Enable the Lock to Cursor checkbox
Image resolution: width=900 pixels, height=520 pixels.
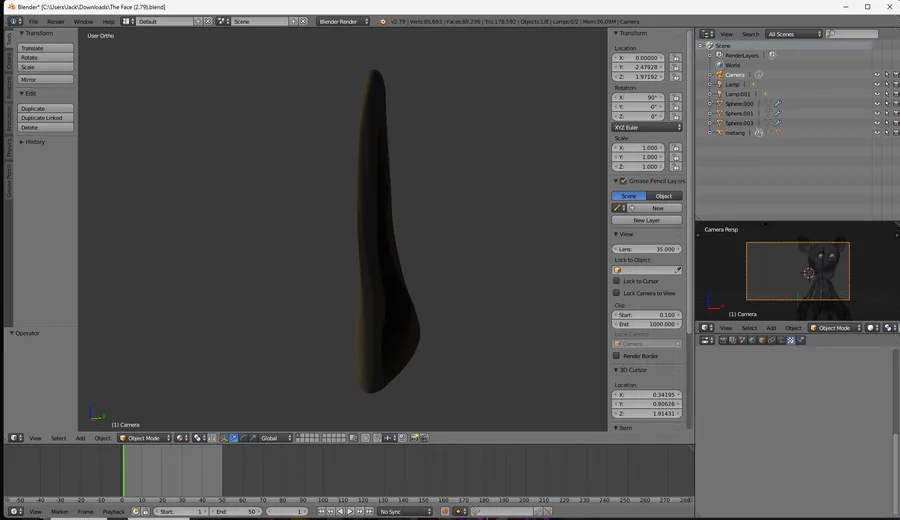[x=616, y=281]
